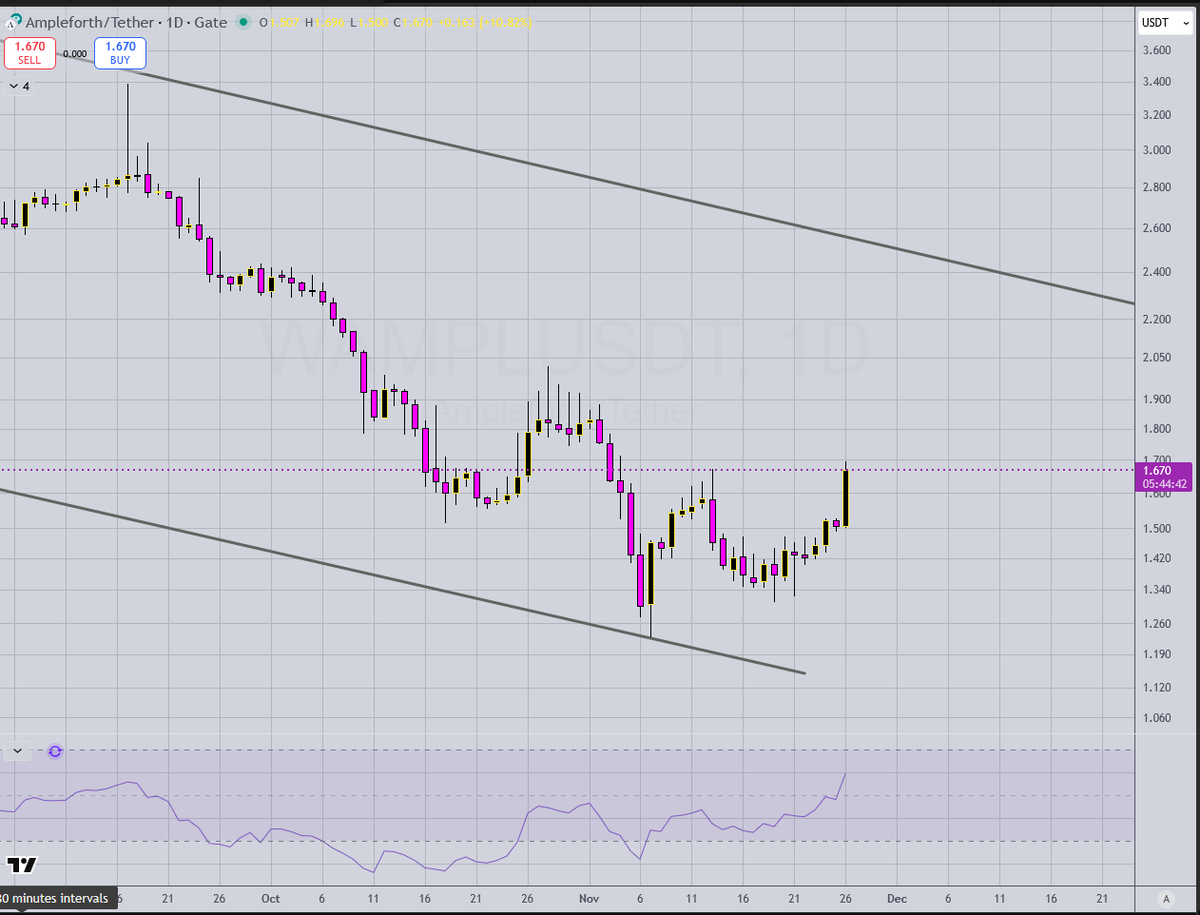The image size is (1200, 915).
Task: Click the 2.050 price axis label
Action: [x=1156, y=357]
